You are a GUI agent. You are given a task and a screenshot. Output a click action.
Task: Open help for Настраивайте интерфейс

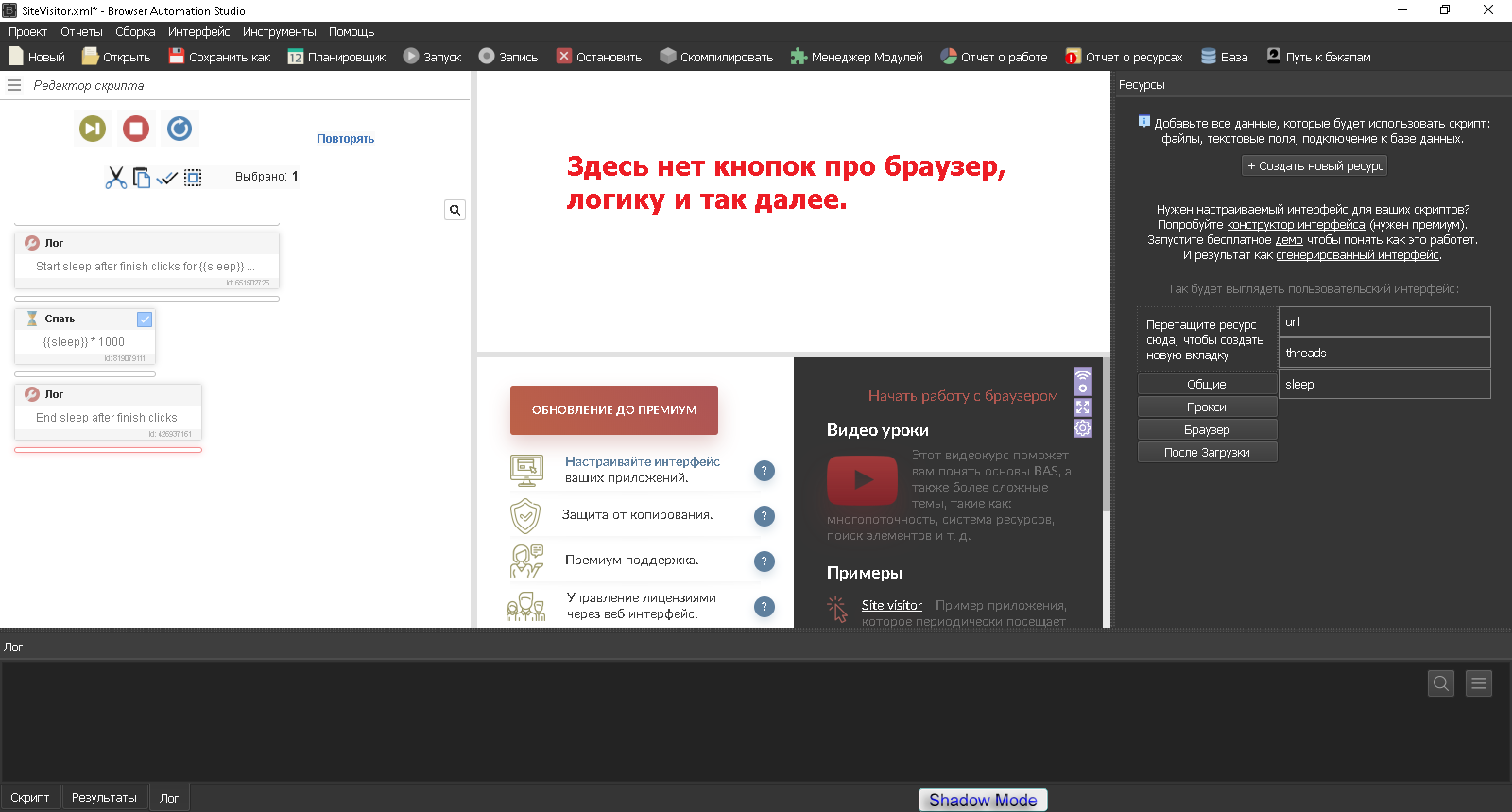tap(765, 471)
